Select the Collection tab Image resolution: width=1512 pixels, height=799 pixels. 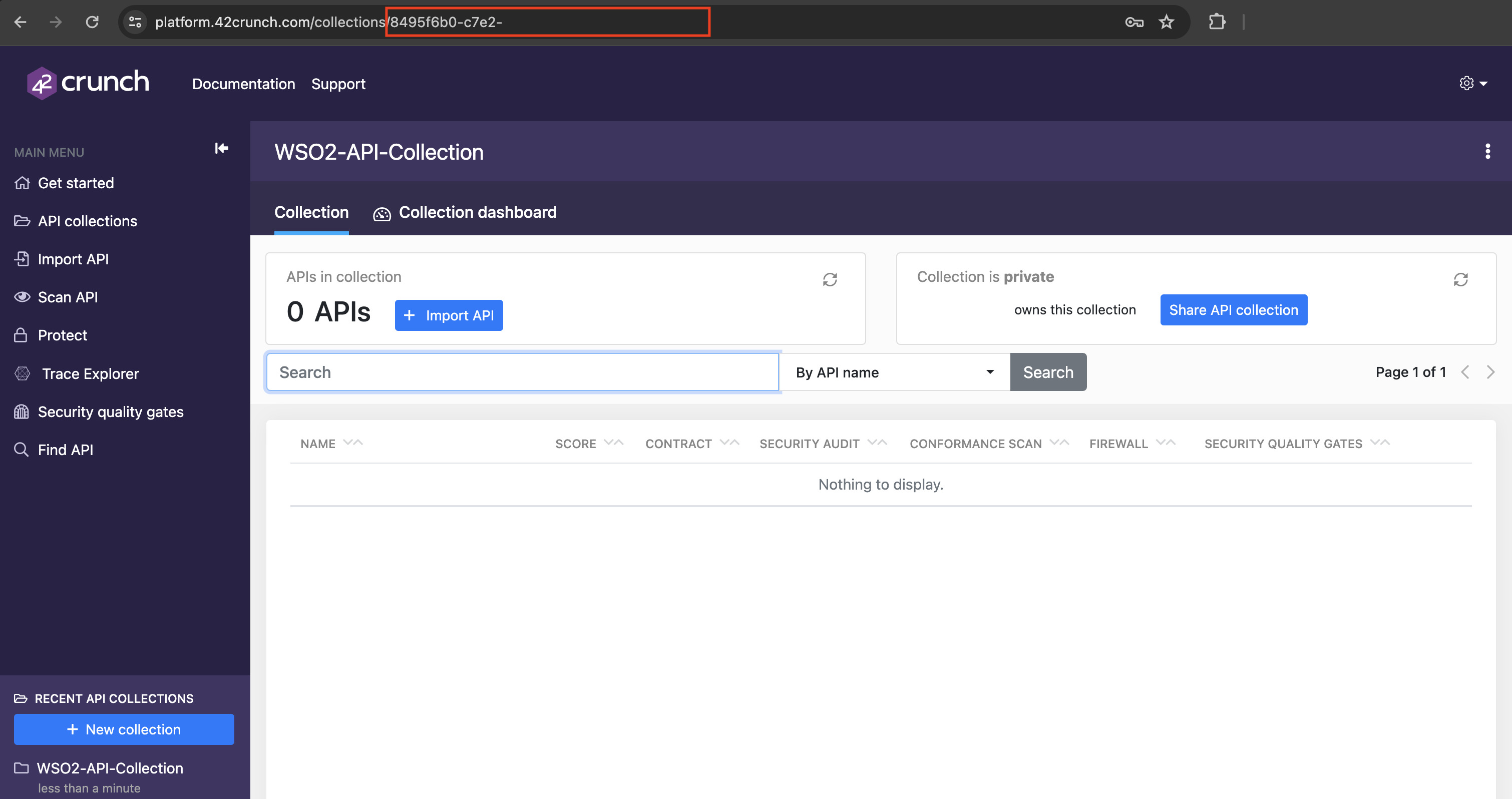pos(311,213)
